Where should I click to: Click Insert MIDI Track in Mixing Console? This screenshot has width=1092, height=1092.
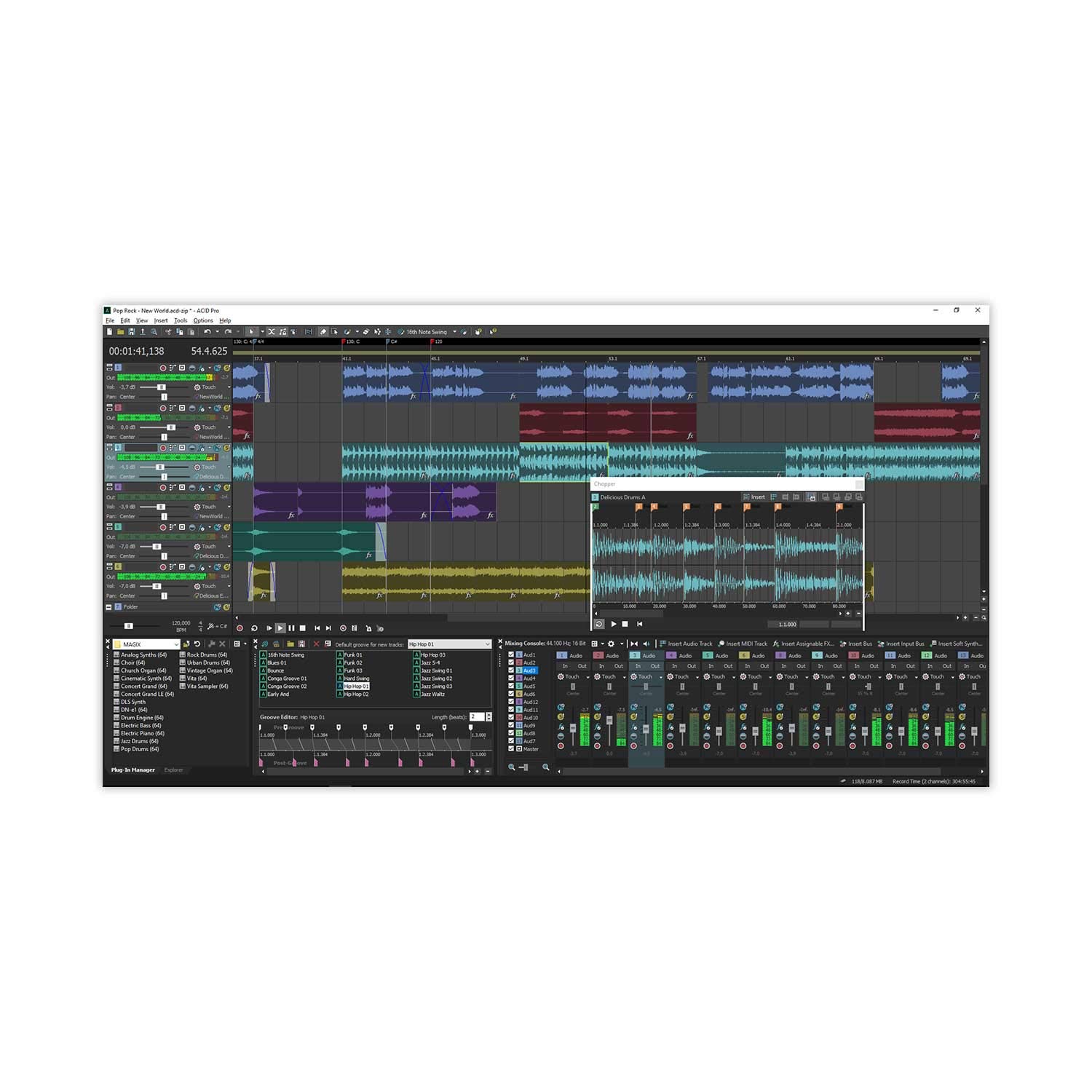743,644
